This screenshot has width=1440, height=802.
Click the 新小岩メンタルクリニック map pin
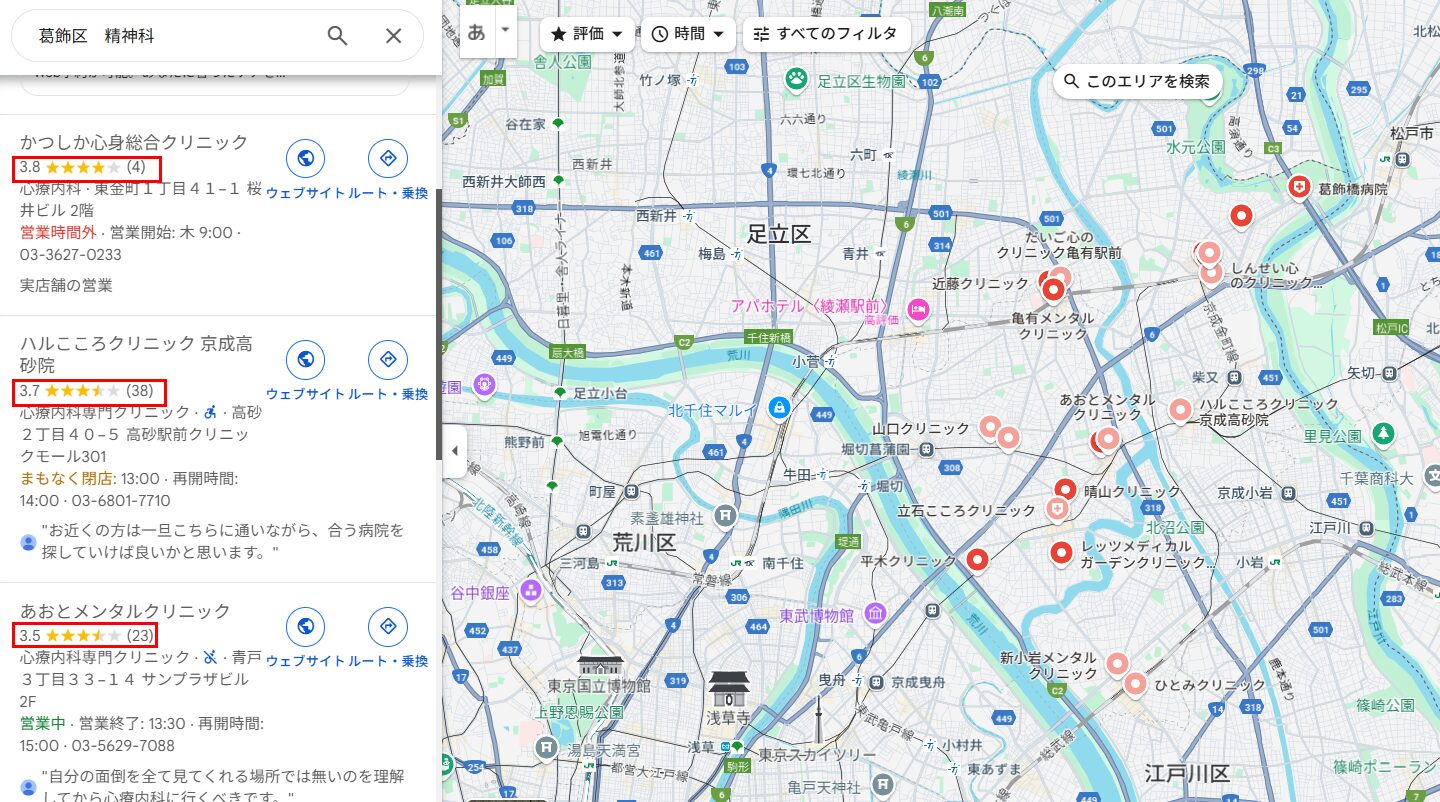point(1117,664)
